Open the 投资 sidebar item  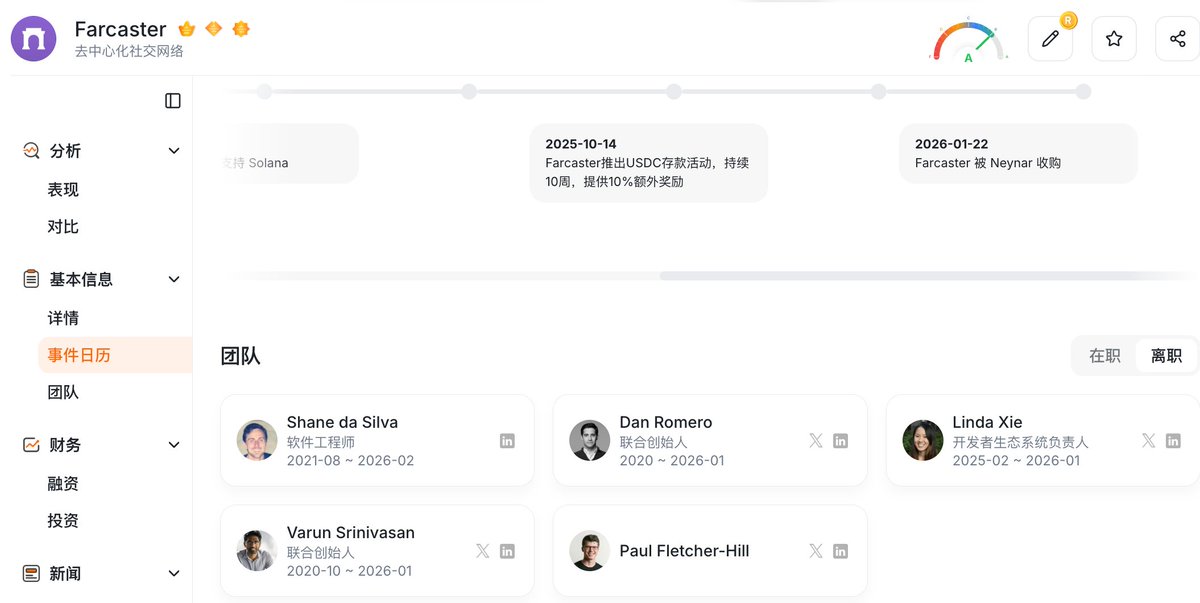63,521
